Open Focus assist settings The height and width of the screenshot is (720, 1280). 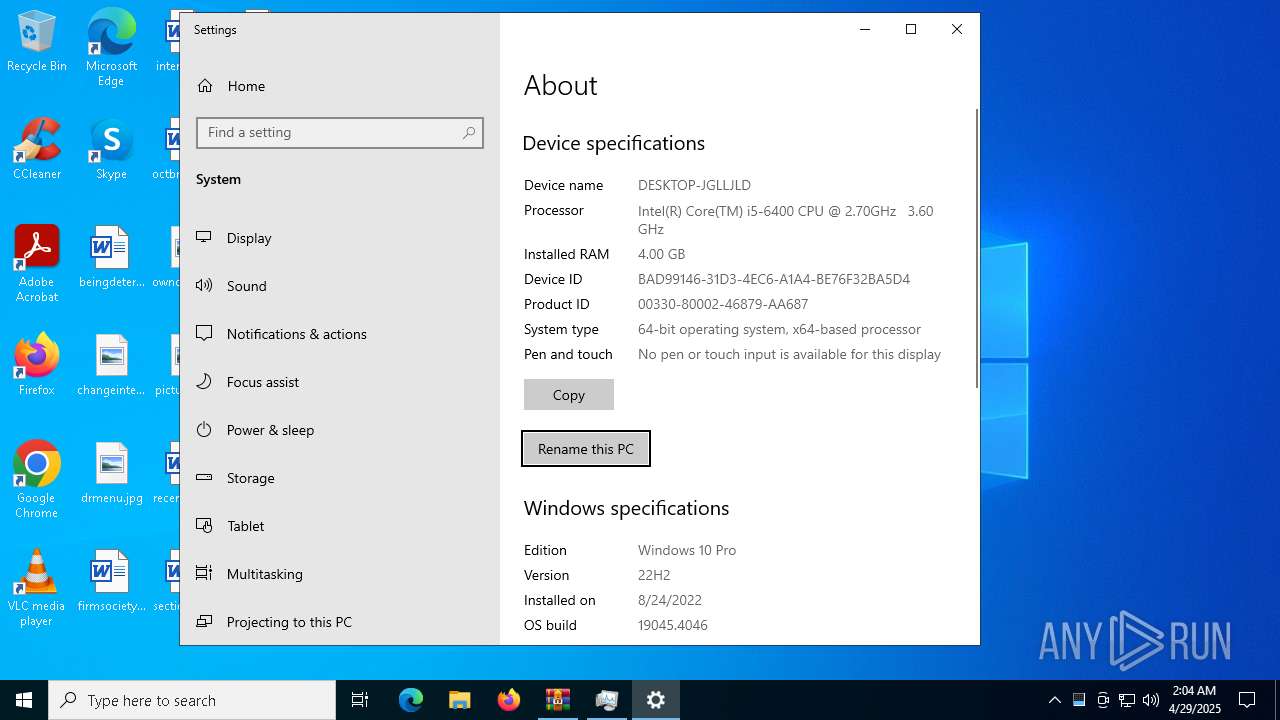pos(340,382)
